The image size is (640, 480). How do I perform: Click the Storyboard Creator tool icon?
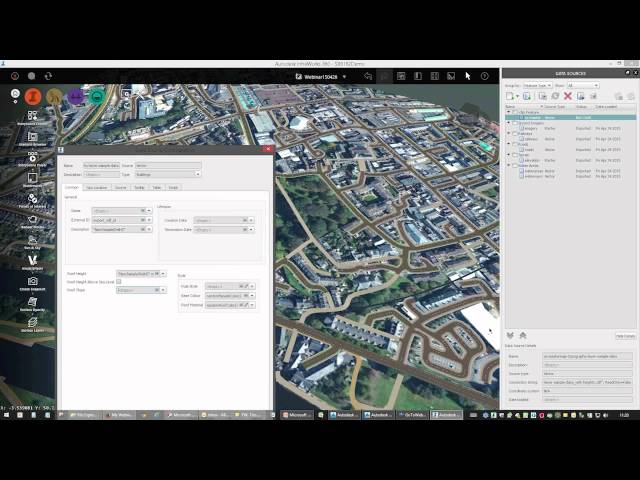tap(32, 116)
